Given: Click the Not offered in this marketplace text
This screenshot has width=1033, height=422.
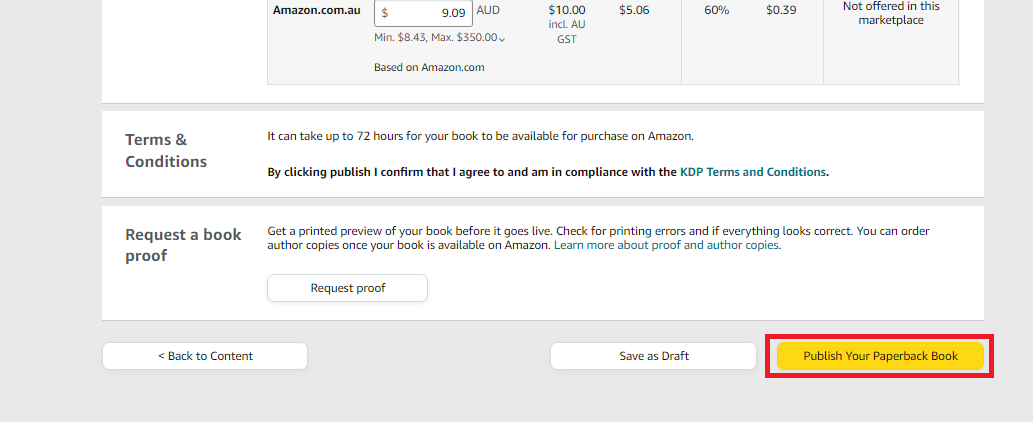Looking at the screenshot, I should coord(891,13).
